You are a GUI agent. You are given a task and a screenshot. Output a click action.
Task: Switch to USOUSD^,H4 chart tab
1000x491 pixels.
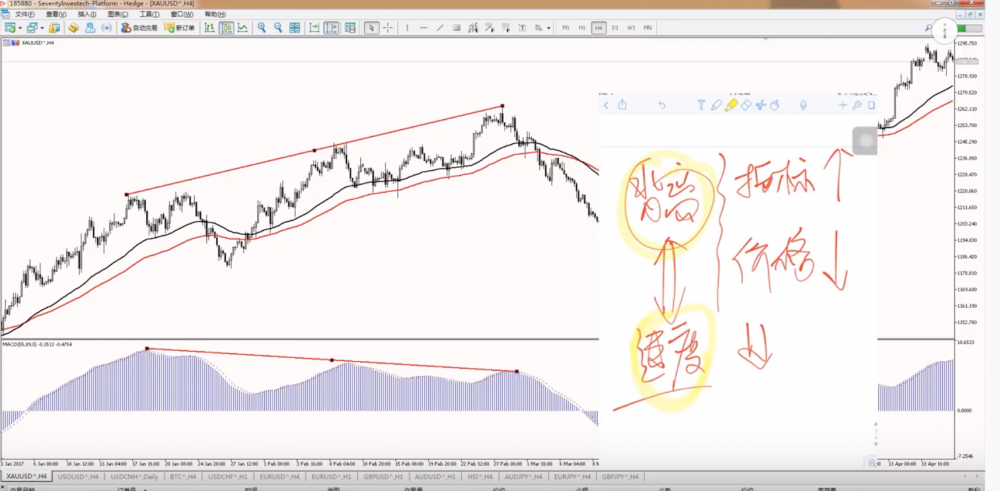pos(78,476)
